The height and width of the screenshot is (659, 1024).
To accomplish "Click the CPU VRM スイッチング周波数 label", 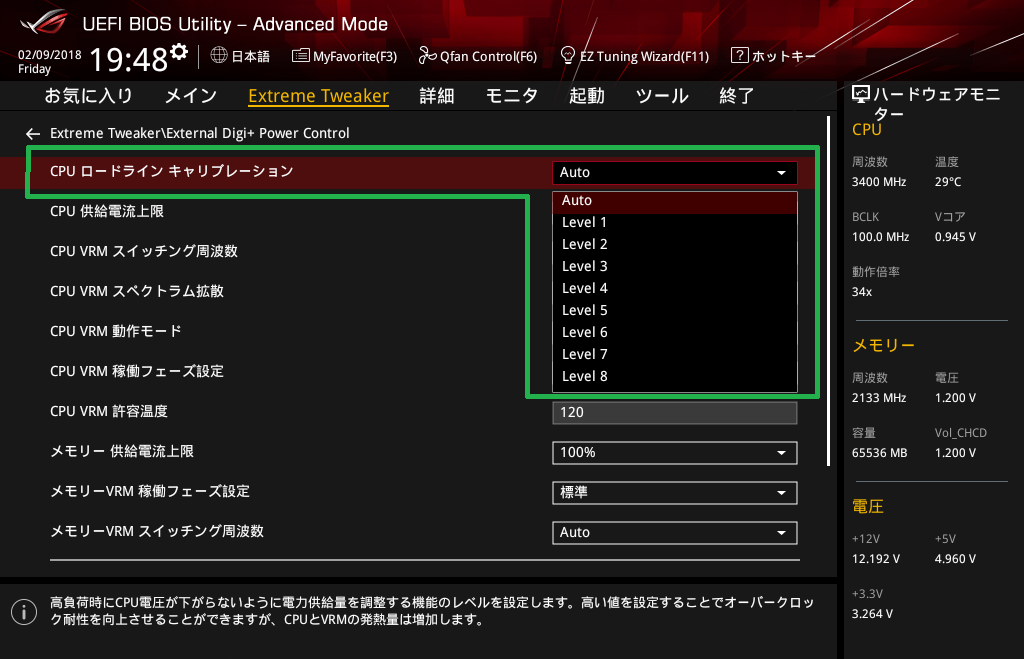I will pos(144,251).
